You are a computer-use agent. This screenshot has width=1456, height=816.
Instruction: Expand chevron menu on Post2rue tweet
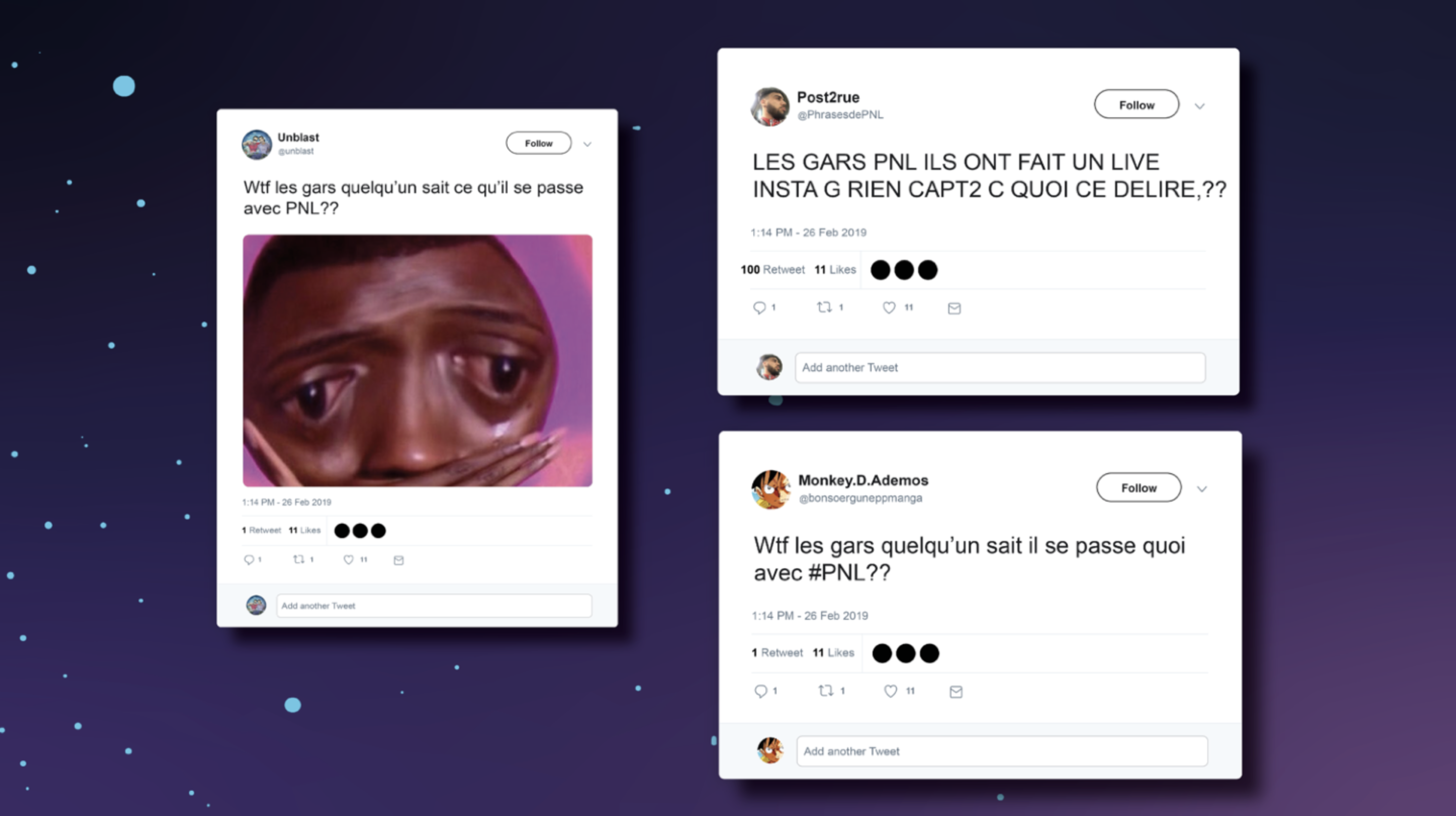[1199, 106]
